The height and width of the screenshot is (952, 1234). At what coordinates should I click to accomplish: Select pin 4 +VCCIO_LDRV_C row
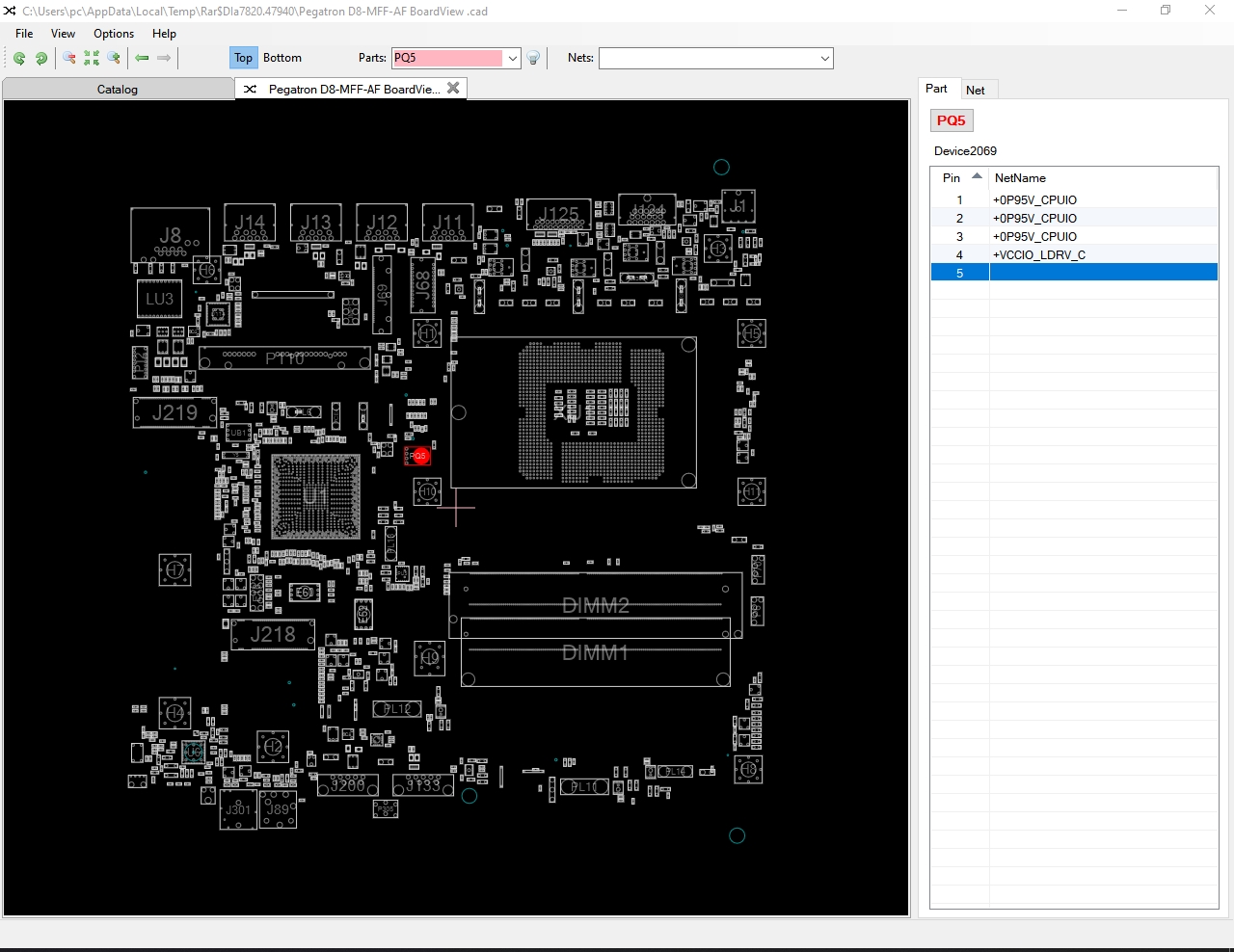pyautogui.click(x=1039, y=254)
